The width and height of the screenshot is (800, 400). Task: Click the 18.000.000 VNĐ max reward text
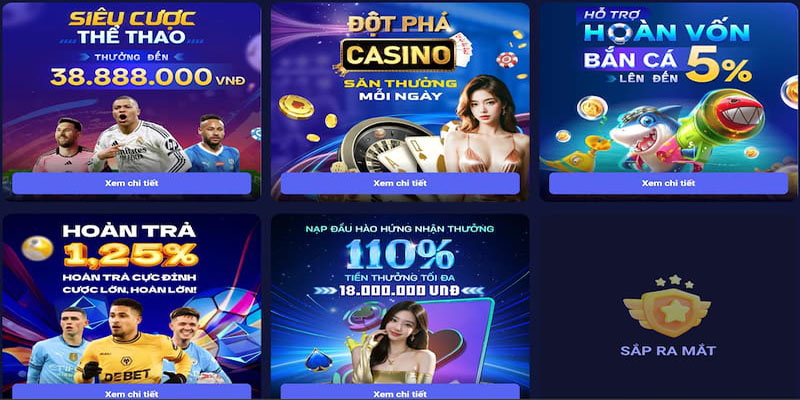point(399,291)
